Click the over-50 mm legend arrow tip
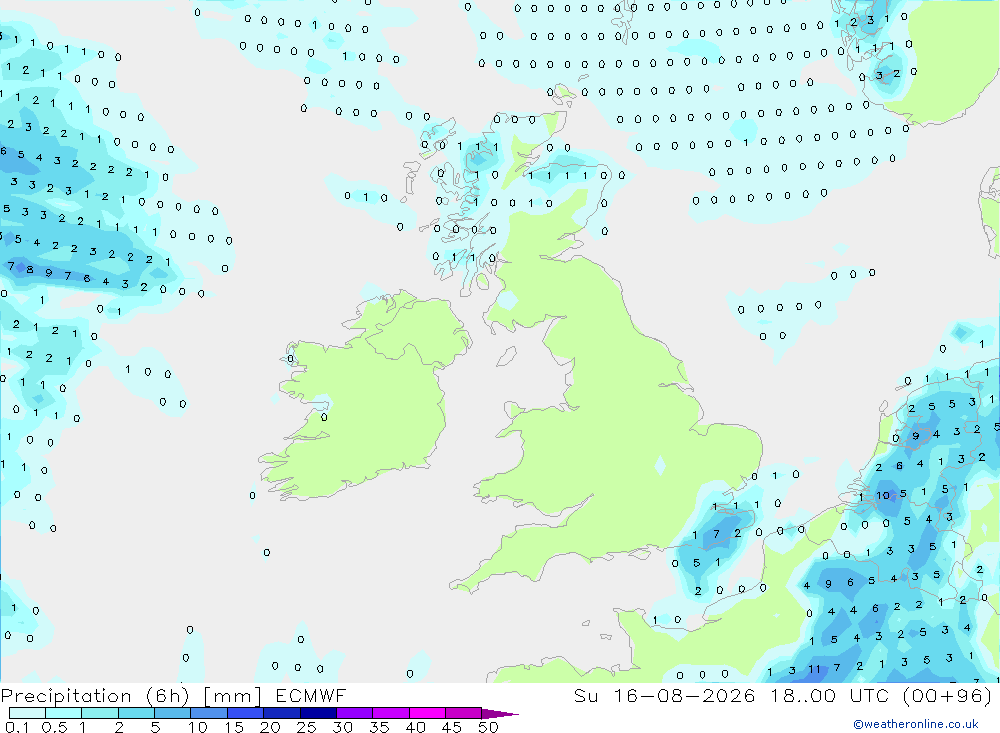Viewport: 1000px width, 733px height. click(x=500, y=714)
